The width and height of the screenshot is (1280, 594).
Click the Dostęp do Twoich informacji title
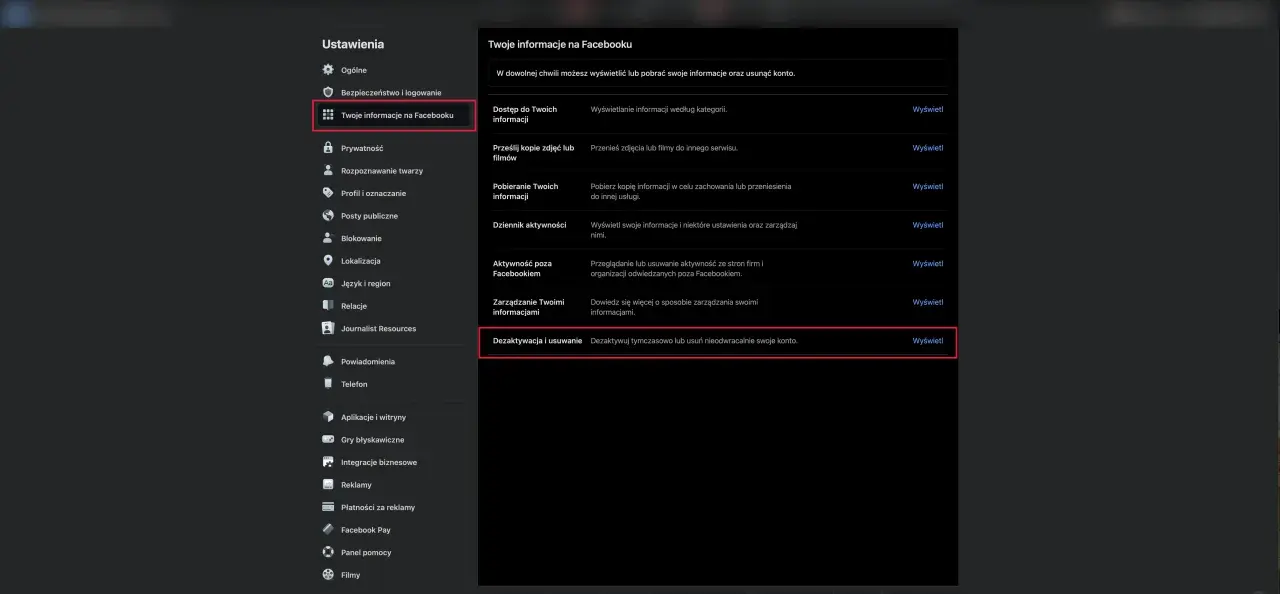click(x=525, y=114)
